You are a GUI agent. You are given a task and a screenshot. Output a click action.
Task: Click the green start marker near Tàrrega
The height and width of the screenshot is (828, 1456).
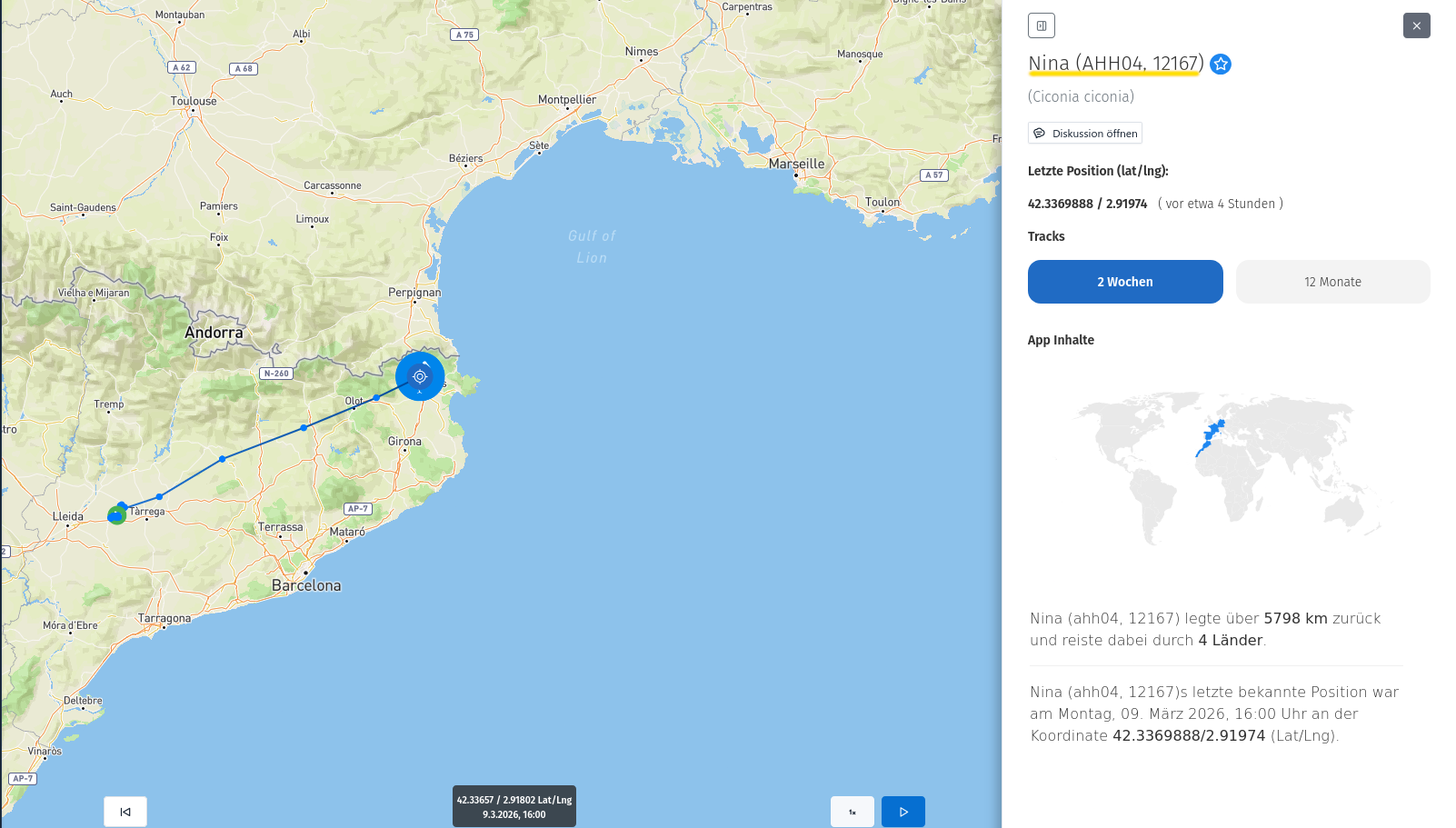pyautogui.click(x=116, y=515)
